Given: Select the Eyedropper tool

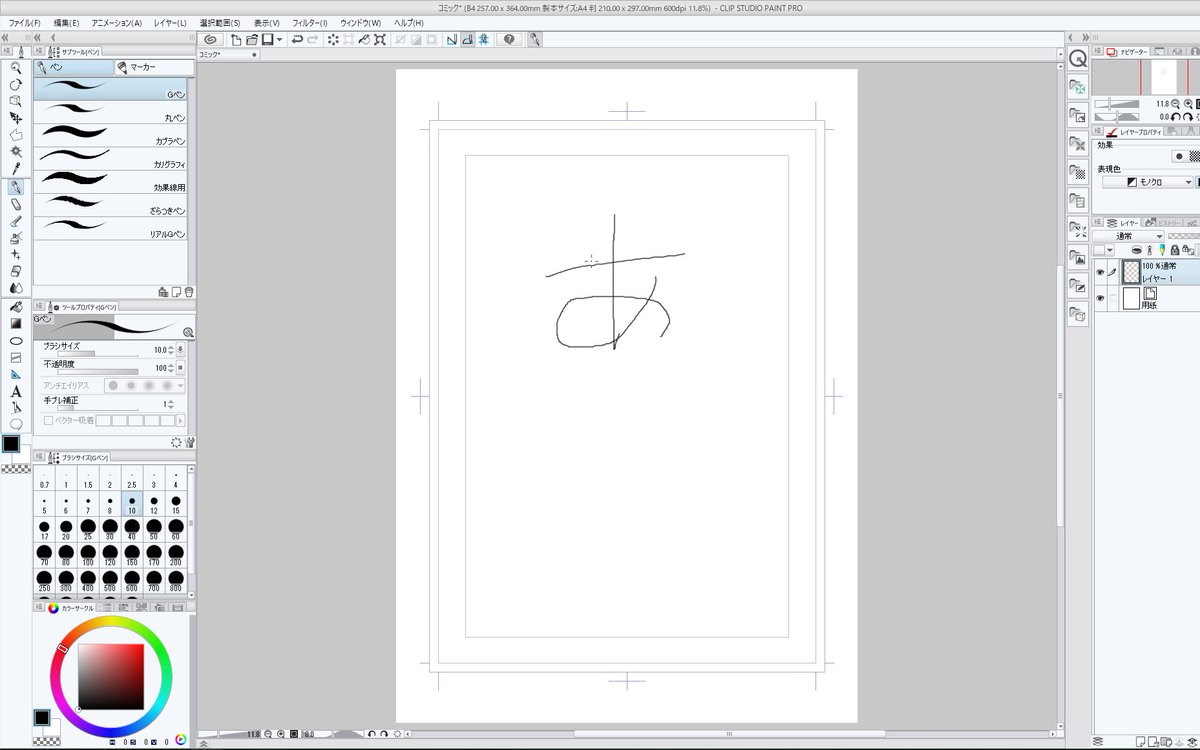Looking at the screenshot, I should click(x=16, y=168).
